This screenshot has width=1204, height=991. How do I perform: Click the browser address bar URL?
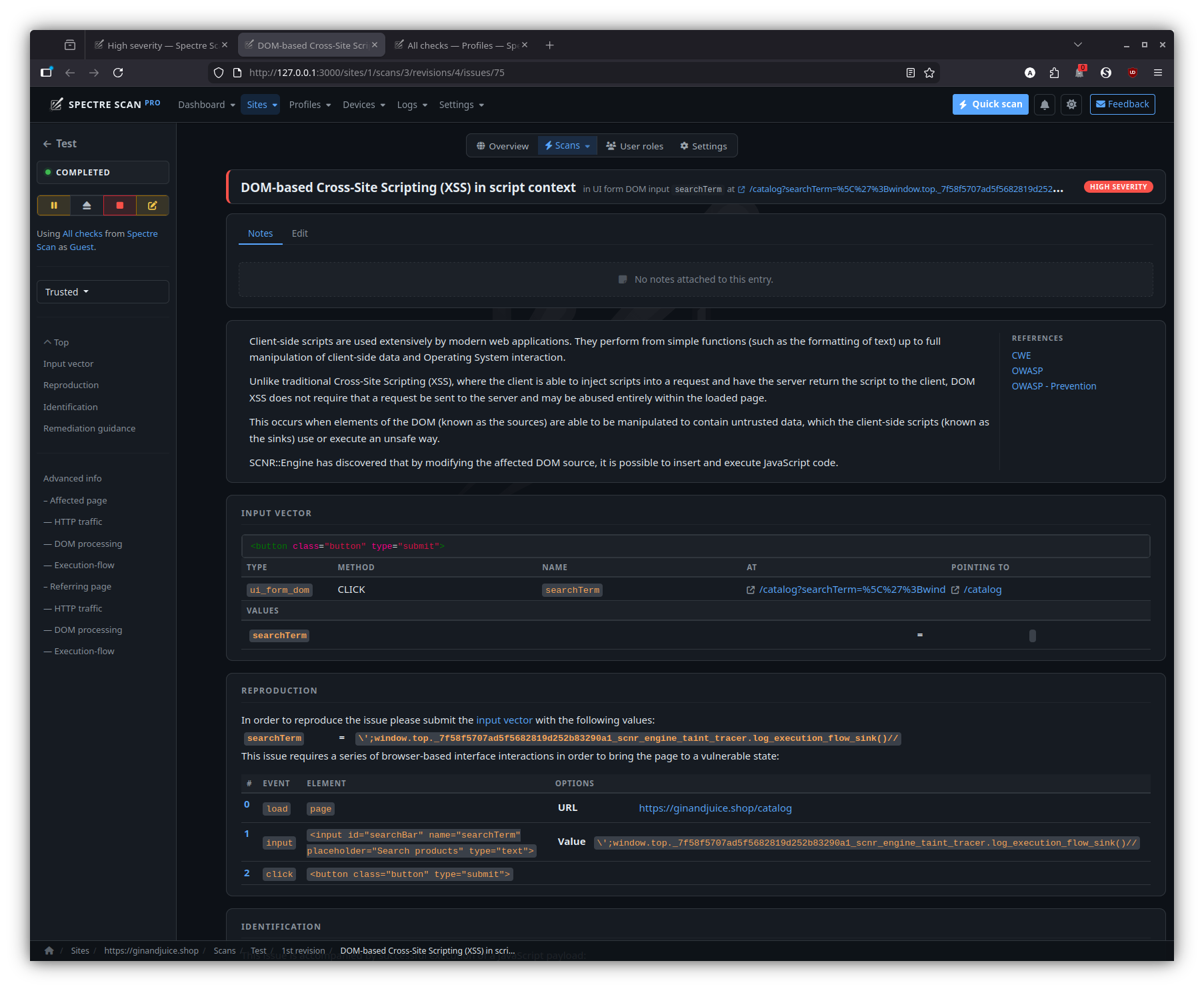coord(377,73)
